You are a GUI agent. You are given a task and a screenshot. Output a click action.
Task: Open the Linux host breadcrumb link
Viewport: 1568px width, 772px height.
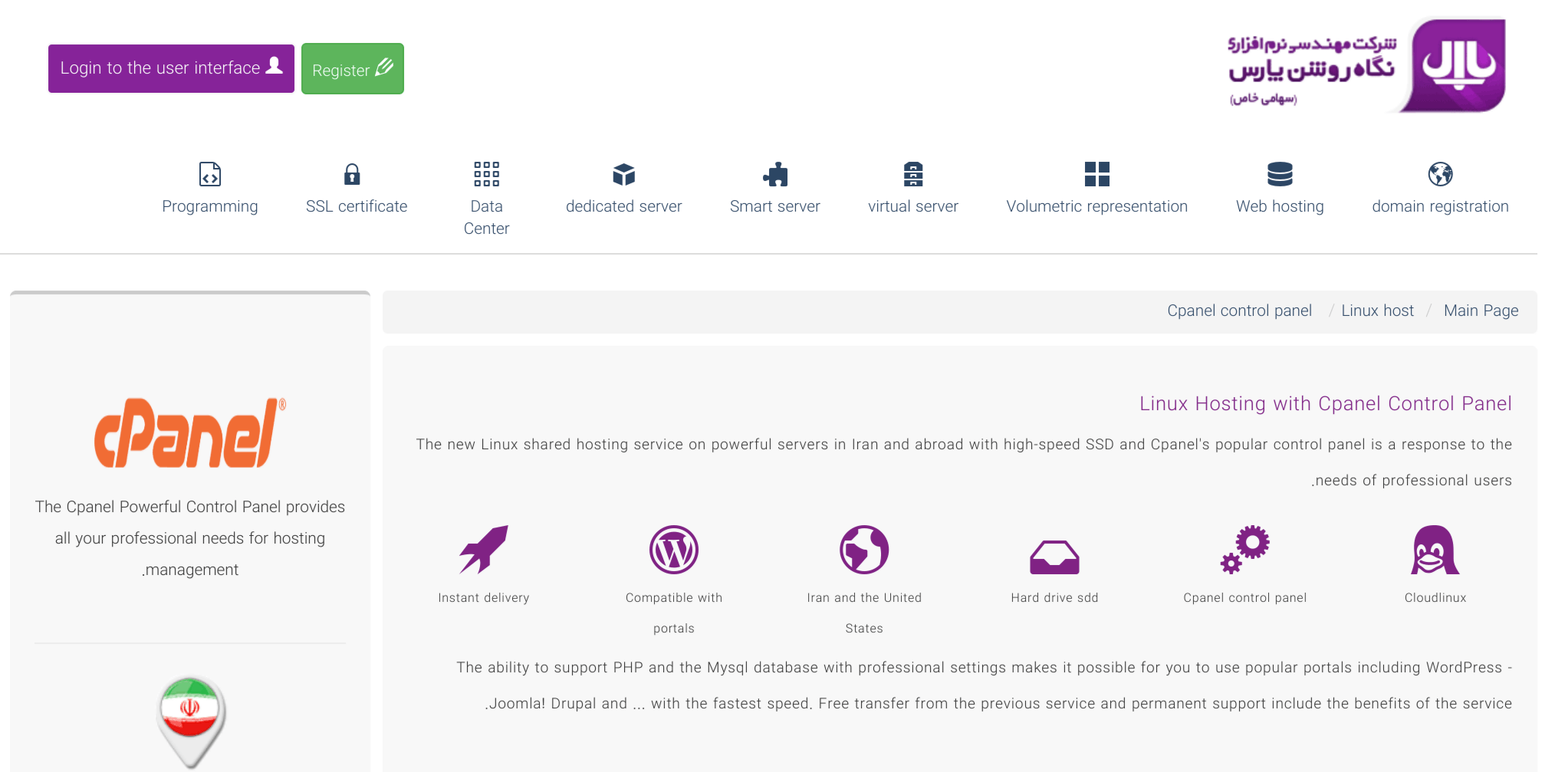click(1377, 310)
